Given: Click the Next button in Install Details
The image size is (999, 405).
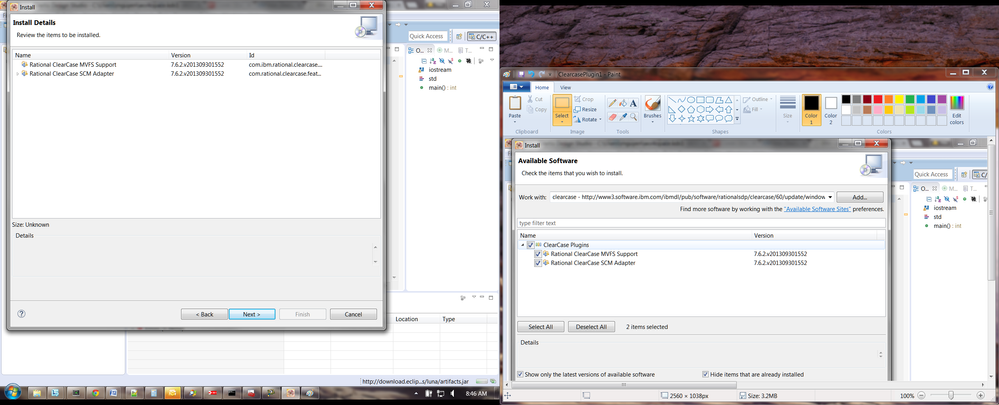Looking at the screenshot, I should (x=252, y=314).
